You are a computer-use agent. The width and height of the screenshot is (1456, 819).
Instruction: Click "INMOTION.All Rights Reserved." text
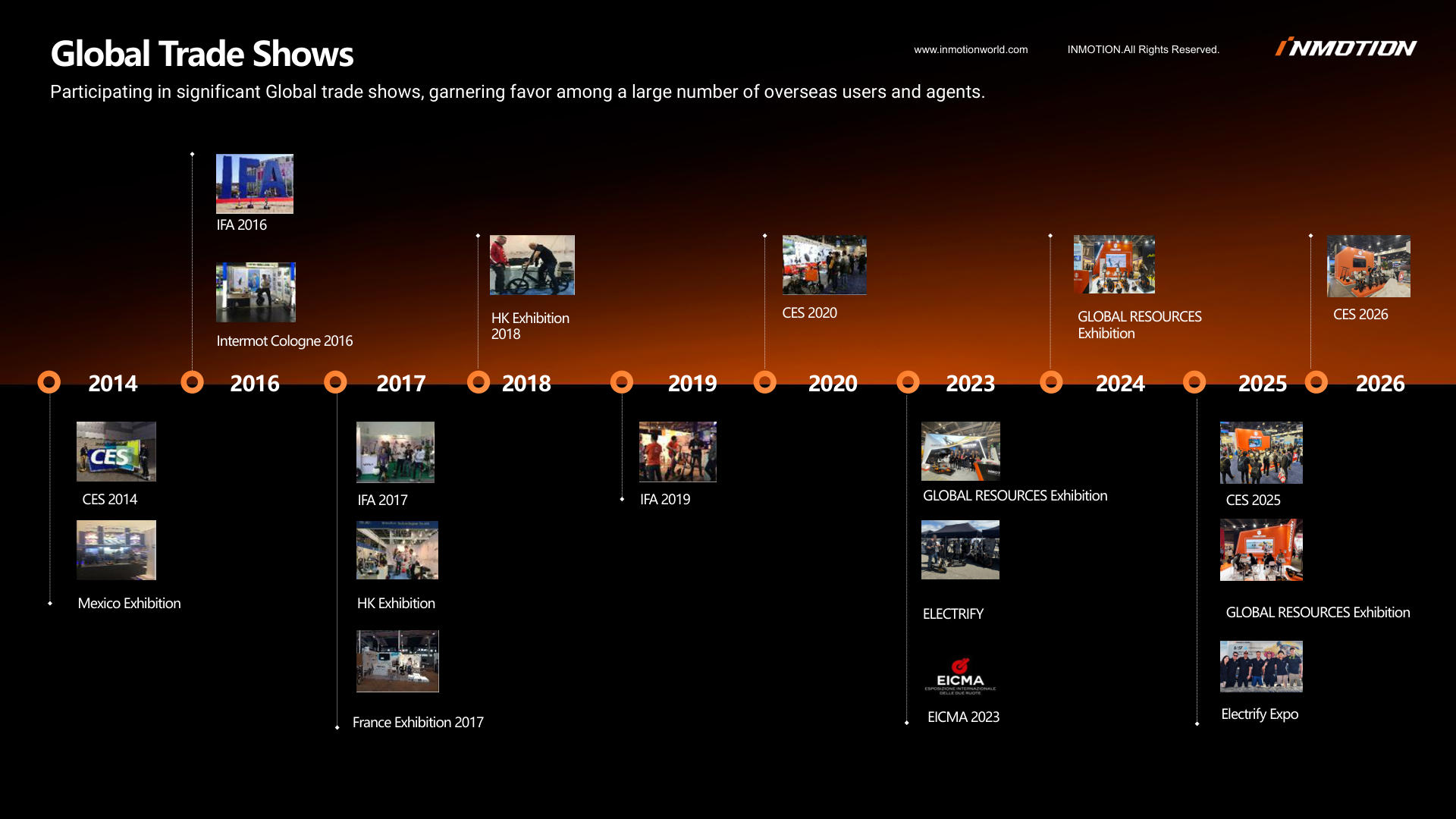tap(1144, 49)
